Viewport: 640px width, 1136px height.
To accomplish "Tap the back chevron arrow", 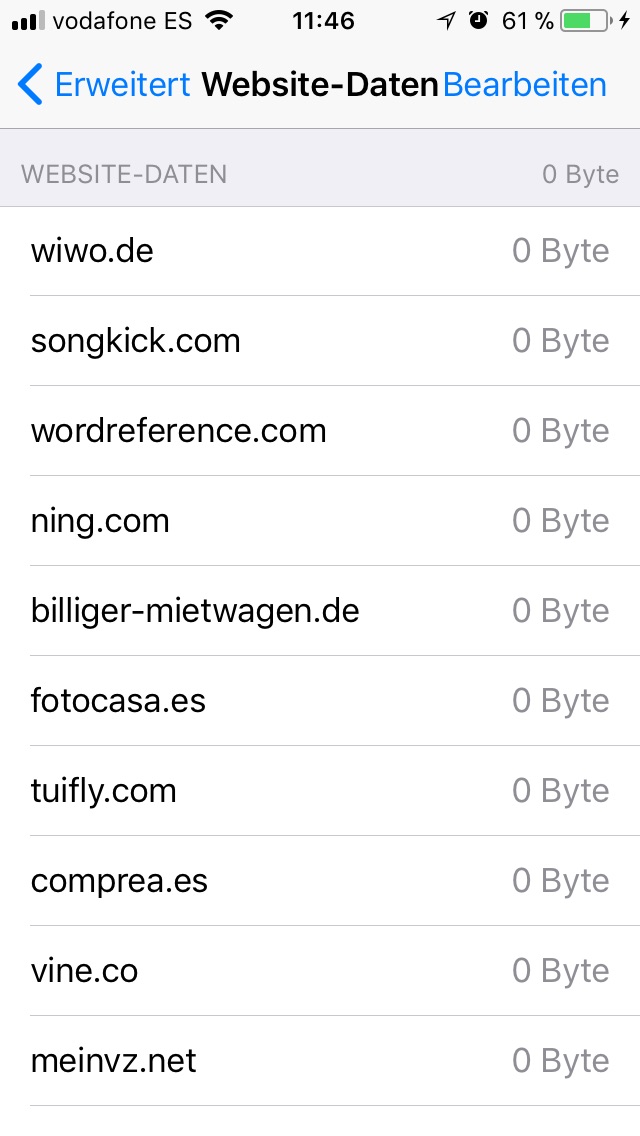I will [30, 85].
